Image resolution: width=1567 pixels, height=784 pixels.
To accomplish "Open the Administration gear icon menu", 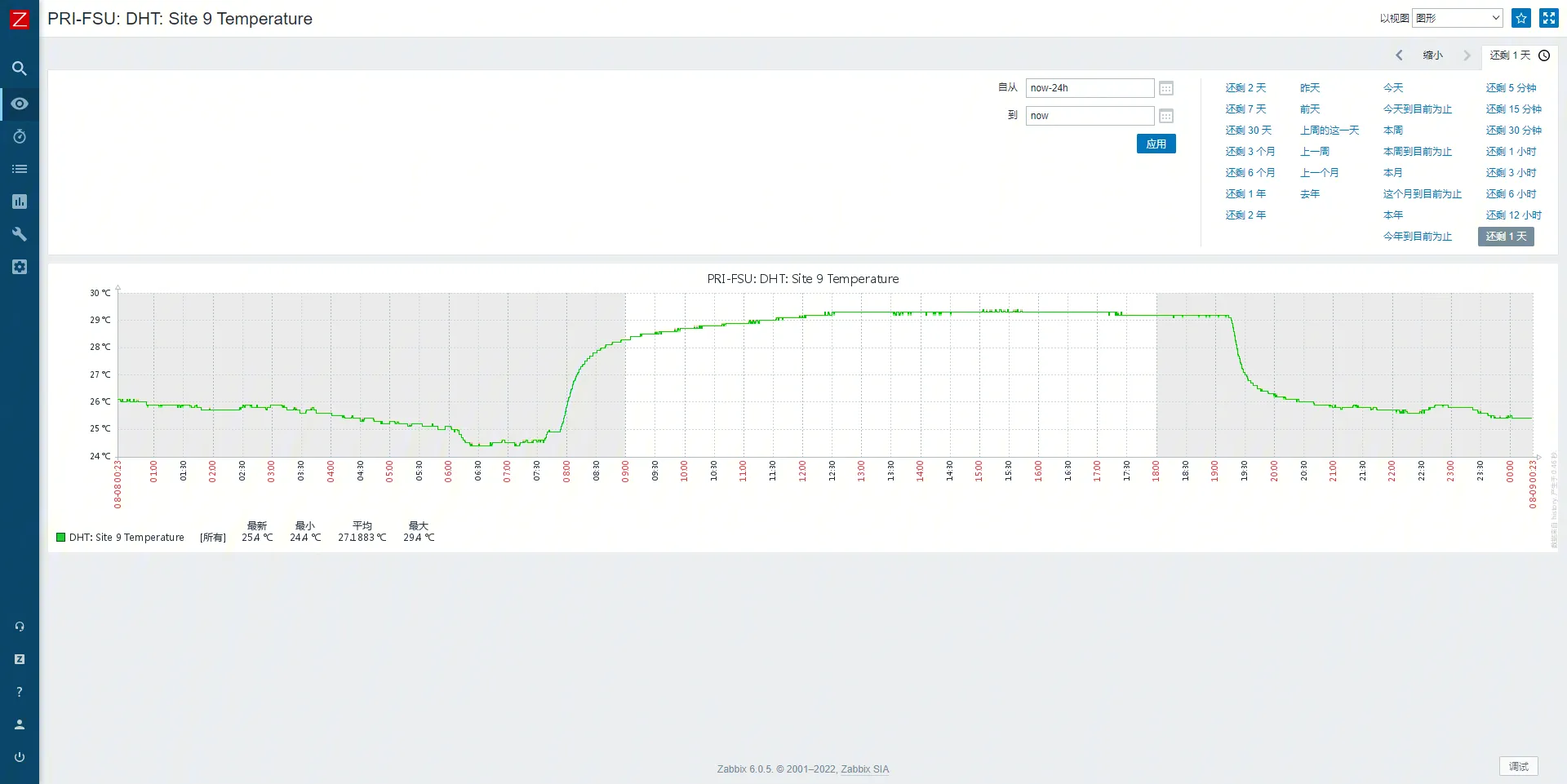I will pyautogui.click(x=20, y=267).
